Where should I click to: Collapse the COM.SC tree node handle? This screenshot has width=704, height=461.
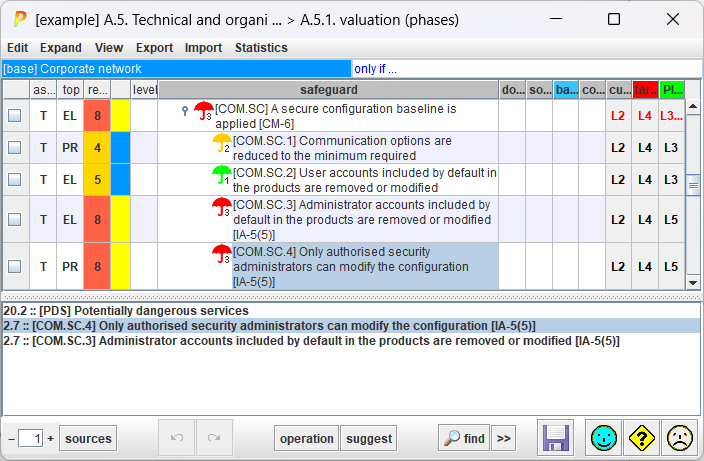(x=185, y=110)
